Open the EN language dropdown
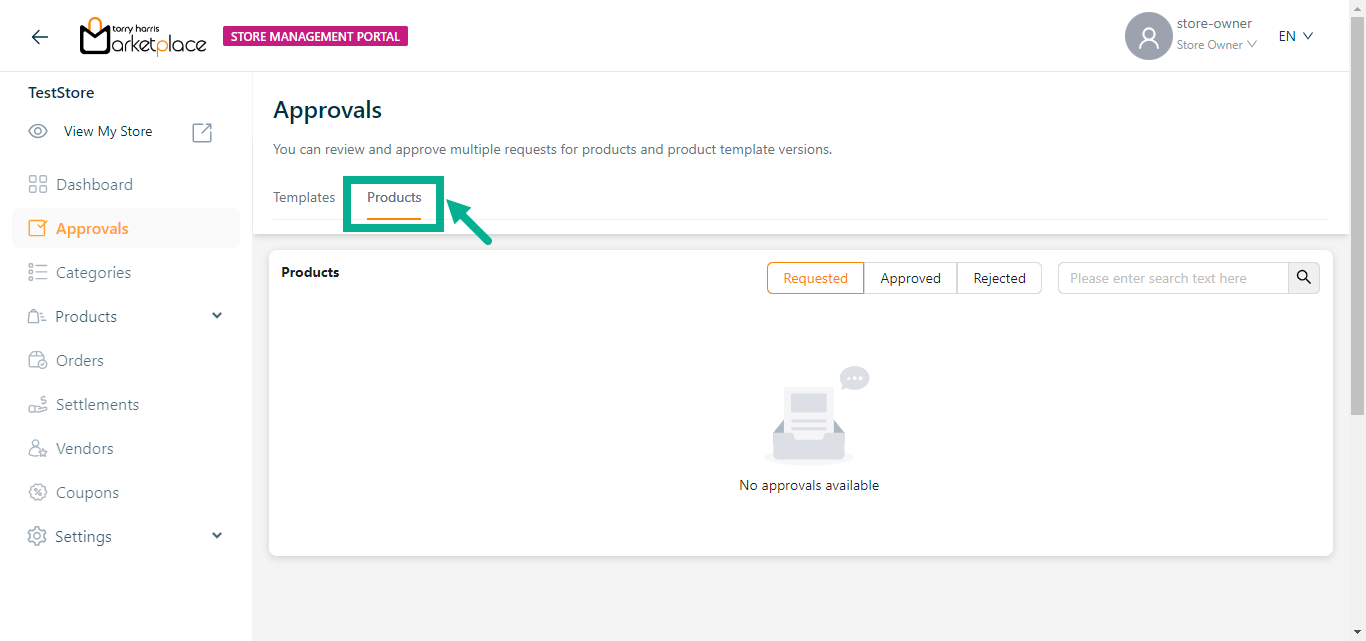Viewport: 1366px width, 641px height. pyautogui.click(x=1295, y=36)
